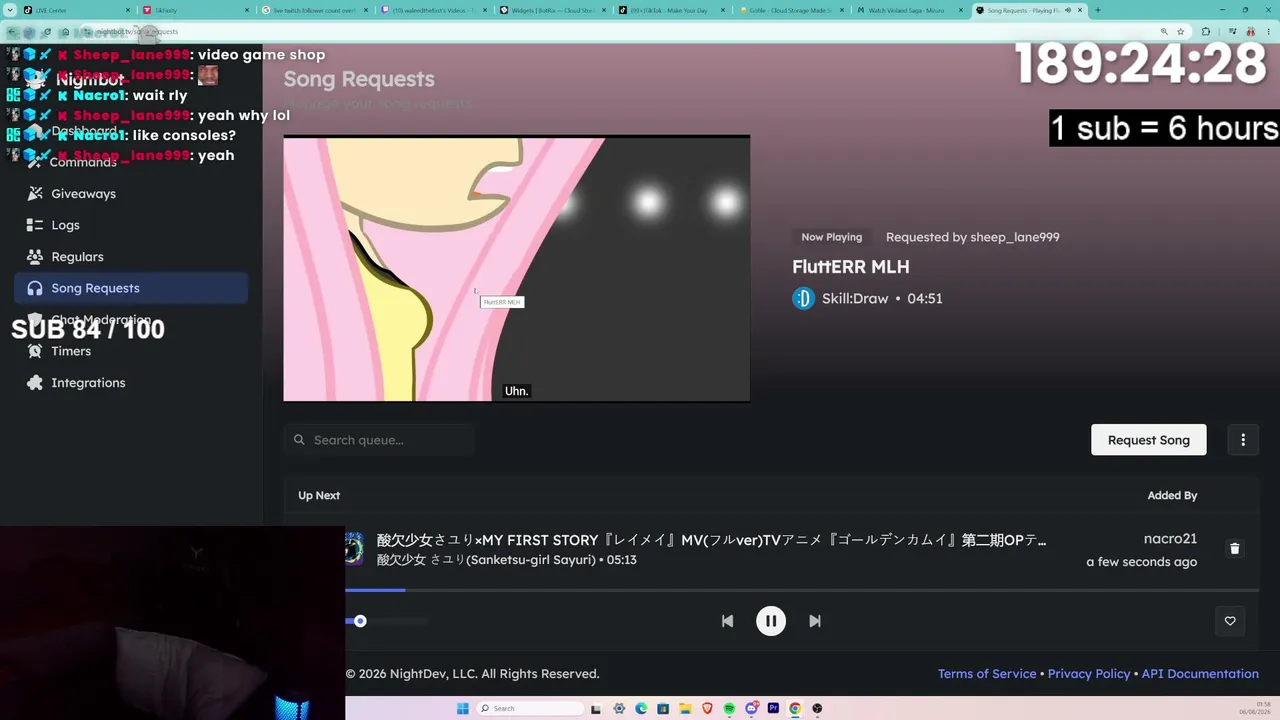Open Brave browser from the taskbar

707,709
